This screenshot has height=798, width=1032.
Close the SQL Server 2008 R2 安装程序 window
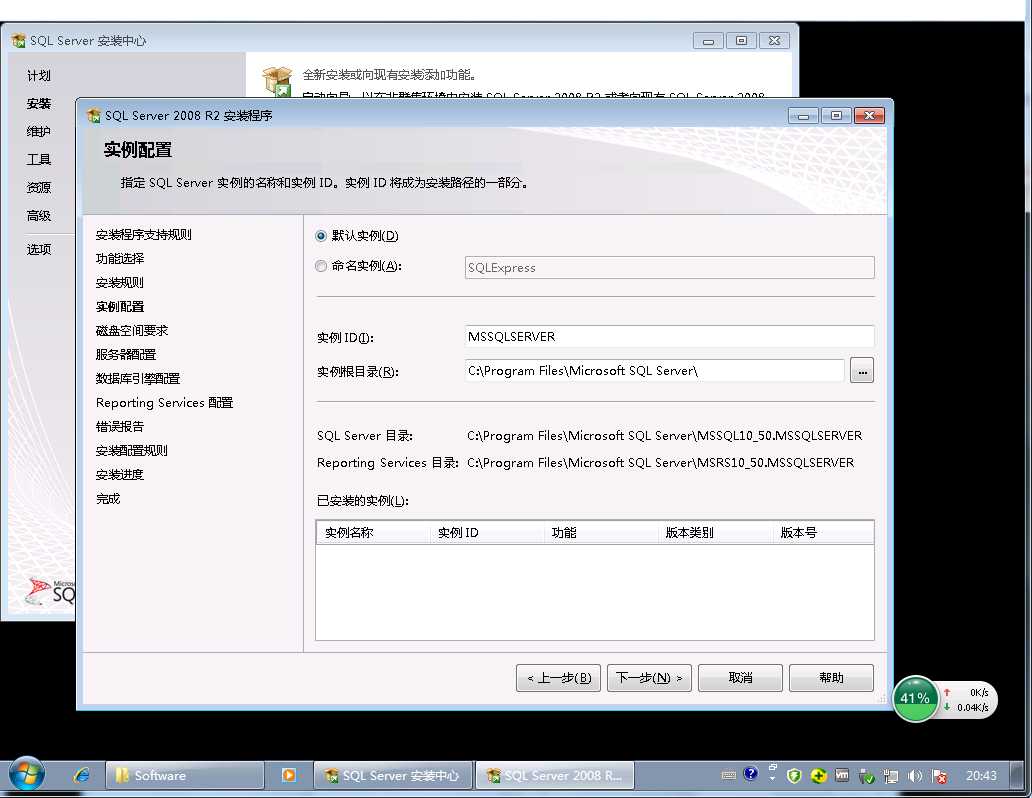click(x=869, y=116)
